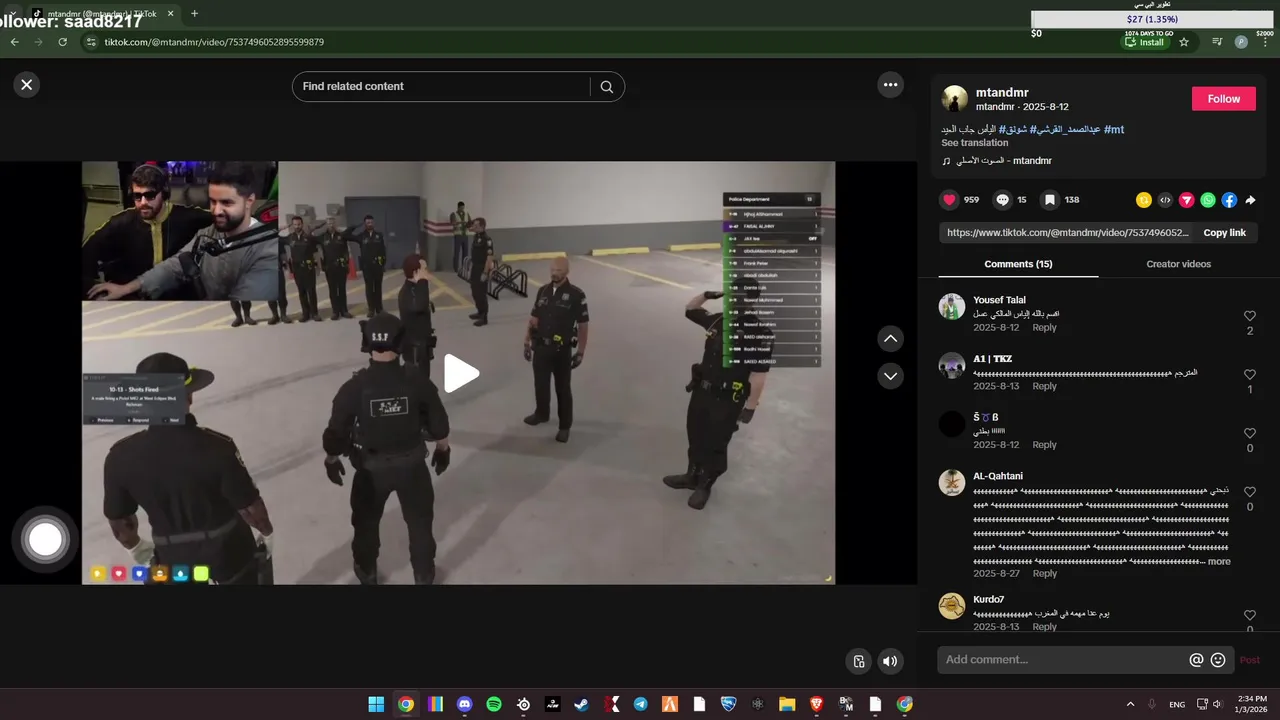Focus the Find related content search box
This screenshot has width=1280, height=720.
pyautogui.click(x=442, y=87)
